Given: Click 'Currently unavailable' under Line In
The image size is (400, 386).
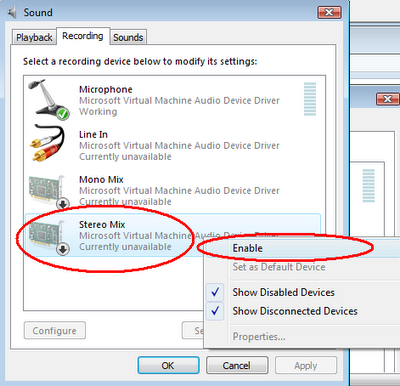Looking at the screenshot, I should click(x=125, y=156).
